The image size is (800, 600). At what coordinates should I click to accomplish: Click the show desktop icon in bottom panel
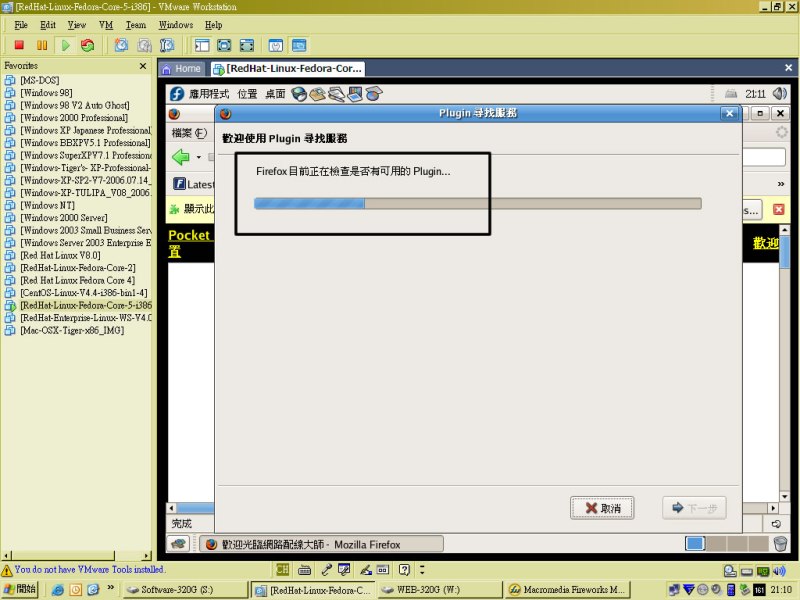[x=179, y=544]
